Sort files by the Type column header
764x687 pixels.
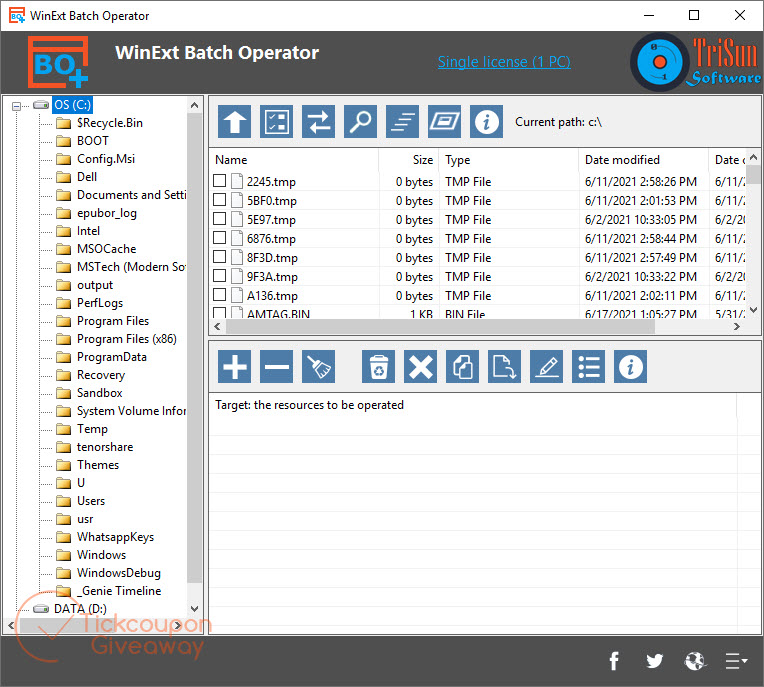click(509, 160)
